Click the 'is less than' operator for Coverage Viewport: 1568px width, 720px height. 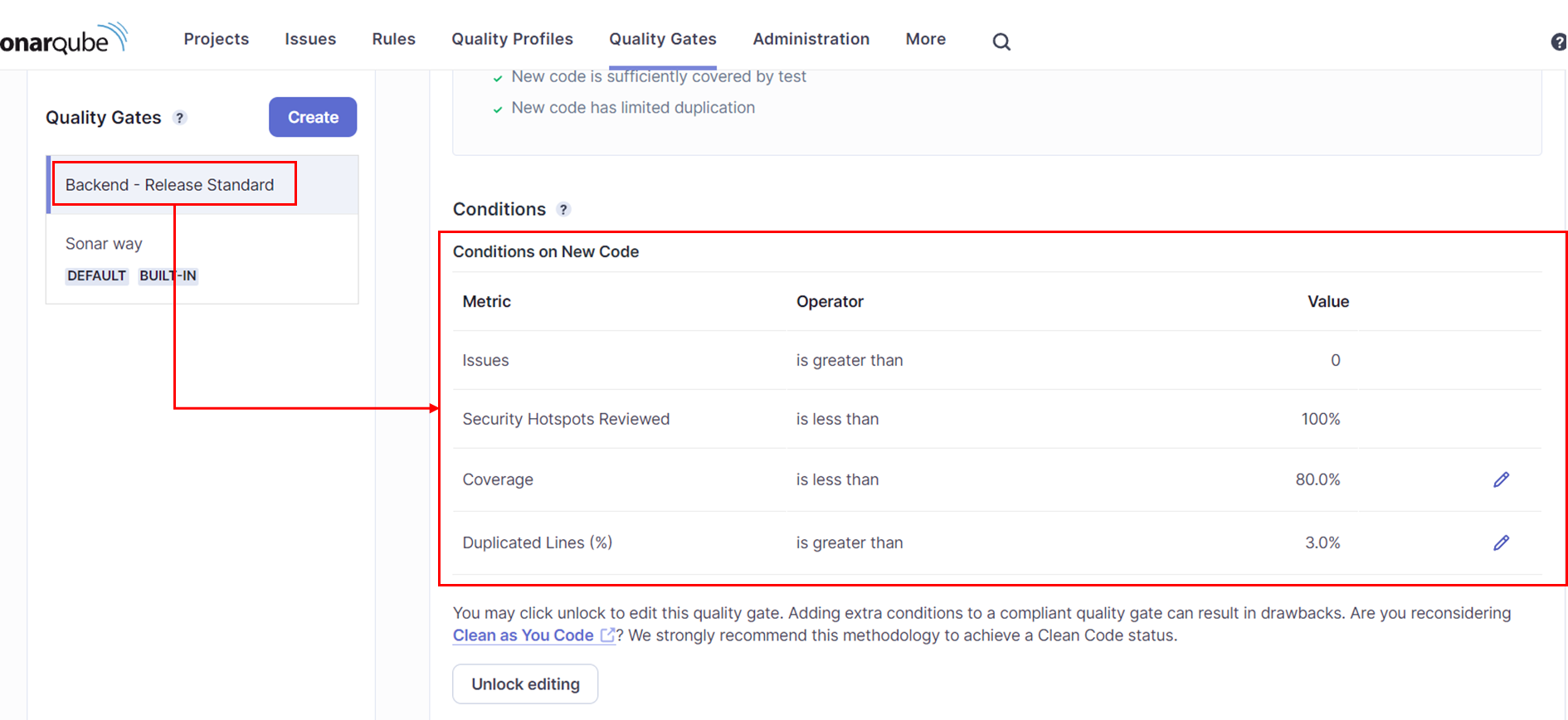(x=837, y=480)
